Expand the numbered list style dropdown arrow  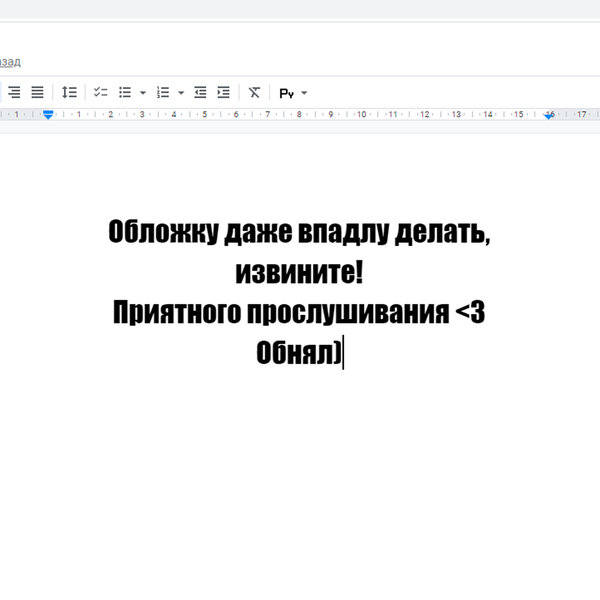[181, 92]
